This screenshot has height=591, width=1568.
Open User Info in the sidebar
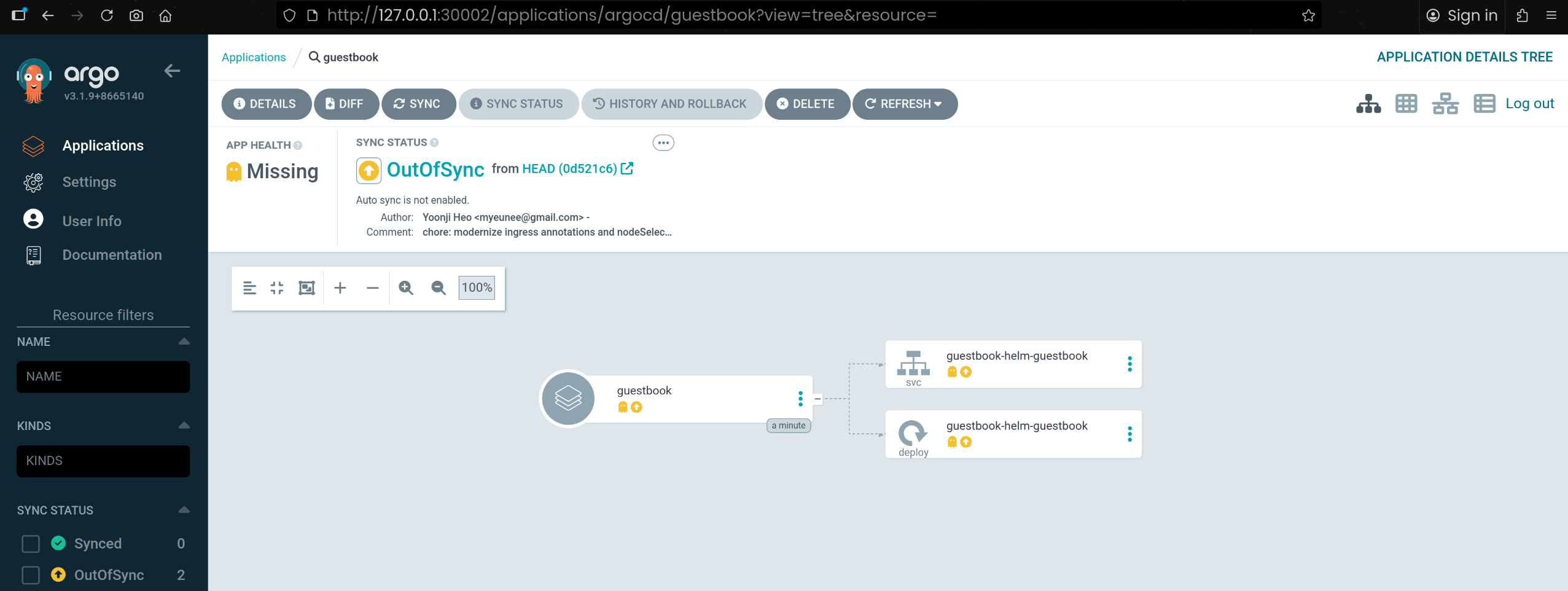tap(92, 221)
